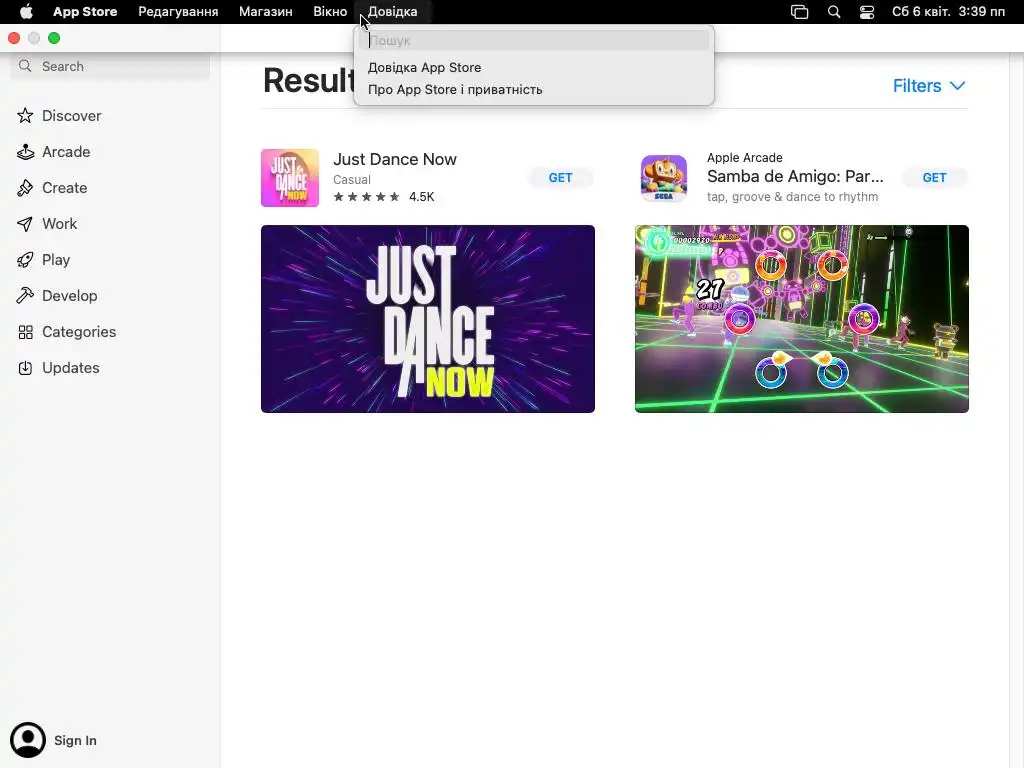Open the Apple menu logo
Viewport: 1024px width, 768px height.
tap(26, 11)
